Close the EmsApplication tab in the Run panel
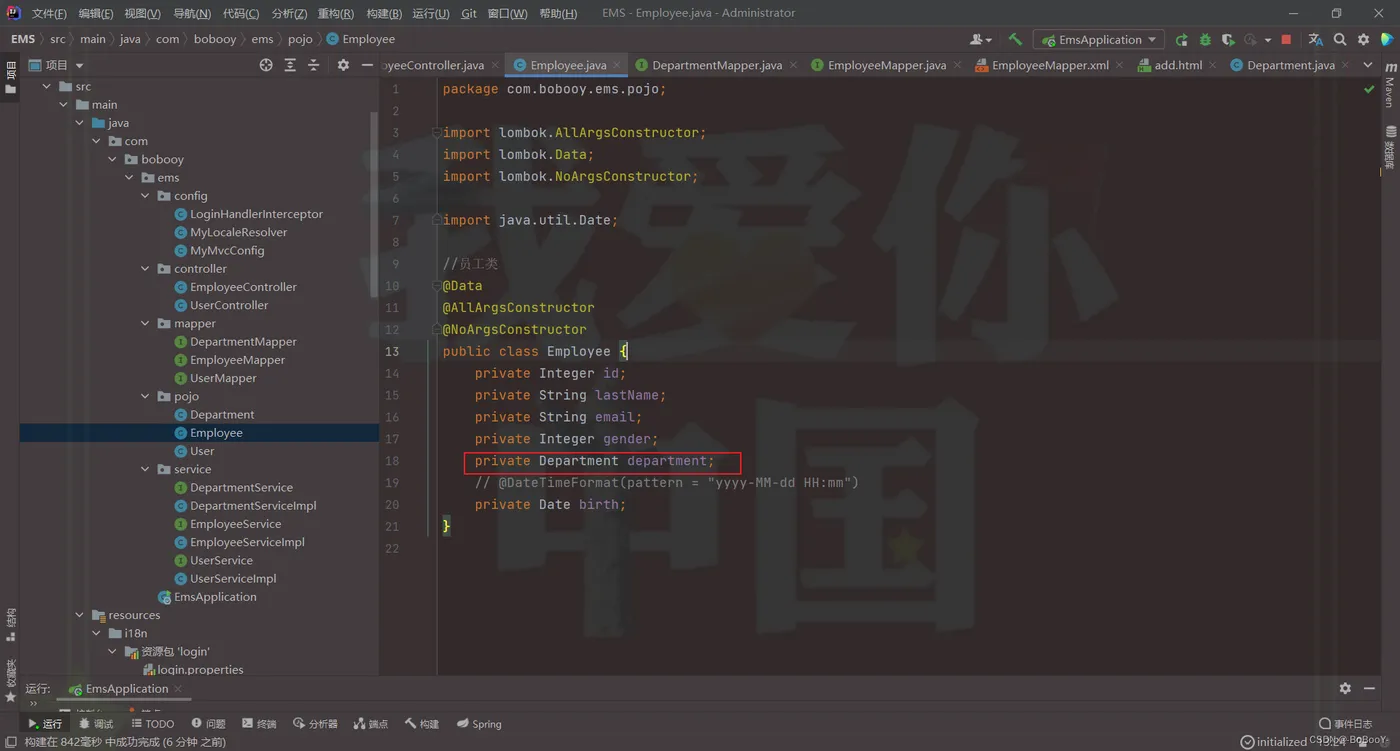 [179, 689]
